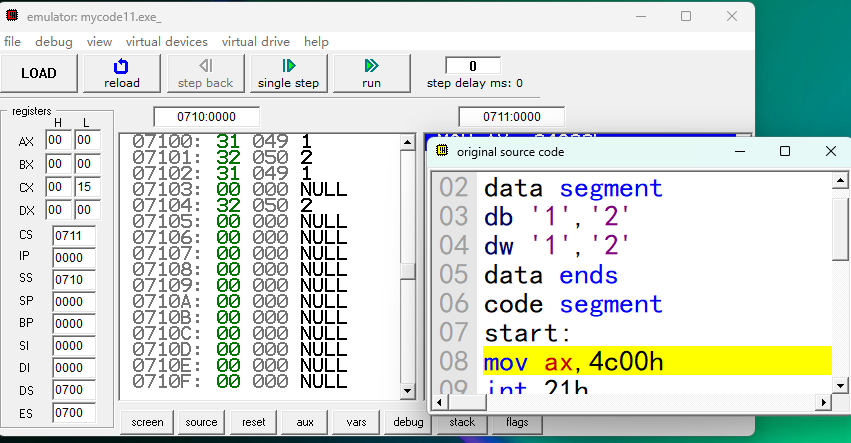
Task: Open the file menu
Action: [12, 42]
